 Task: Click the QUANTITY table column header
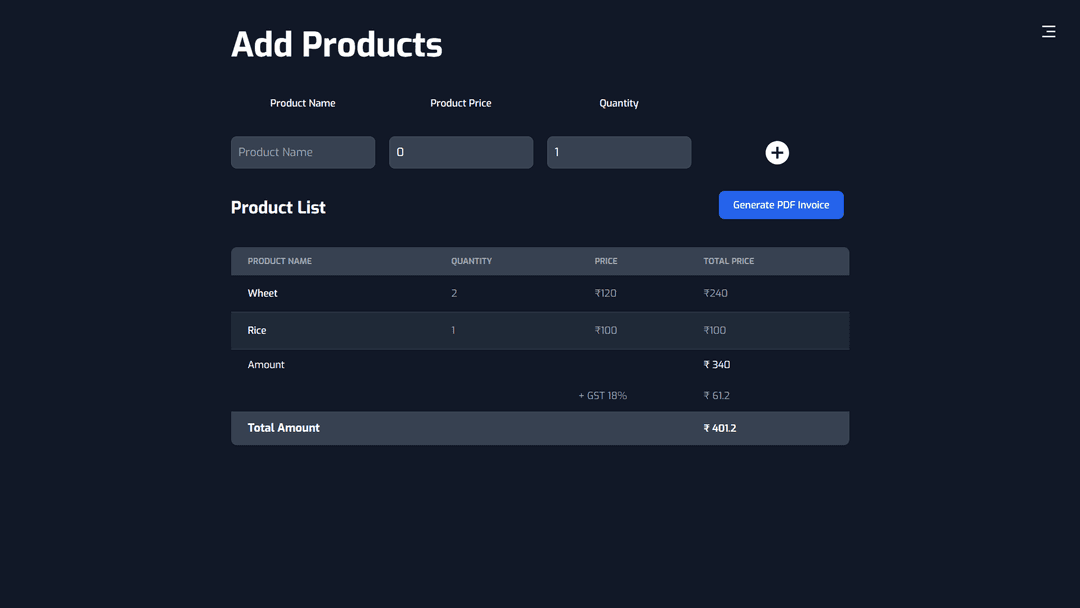[x=471, y=261]
